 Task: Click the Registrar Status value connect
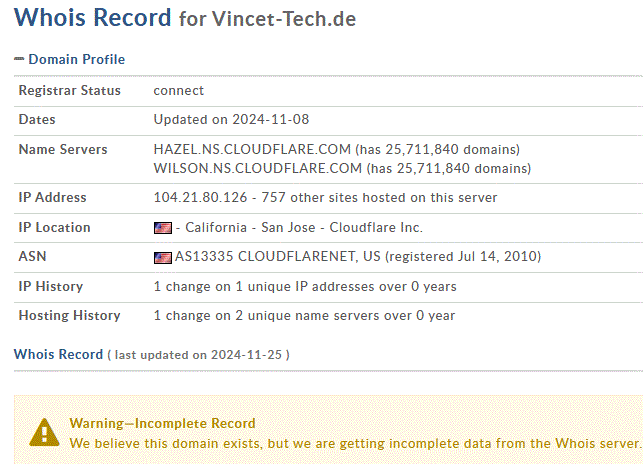[179, 90]
